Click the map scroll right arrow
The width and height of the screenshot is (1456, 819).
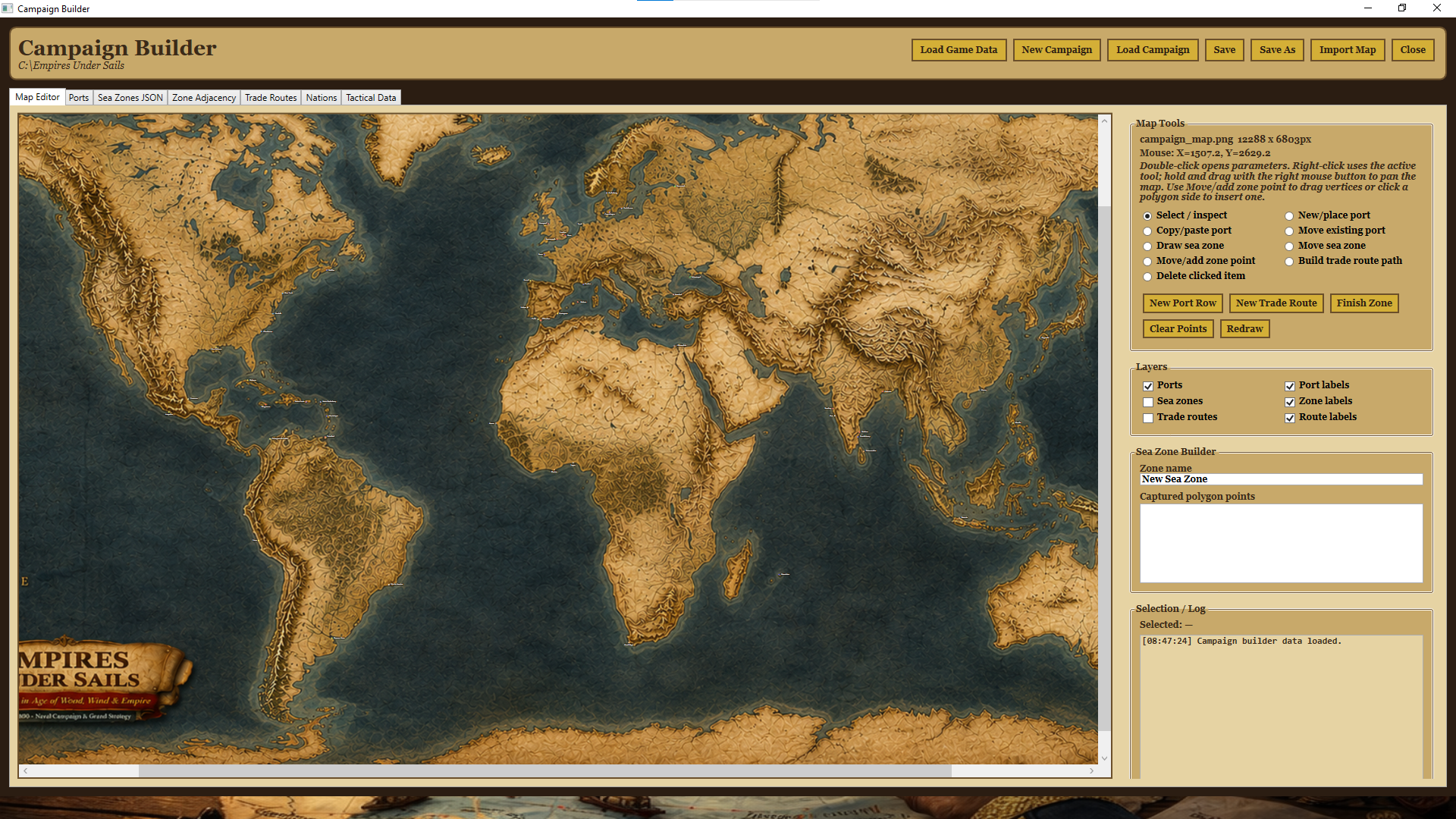click(1091, 770)
